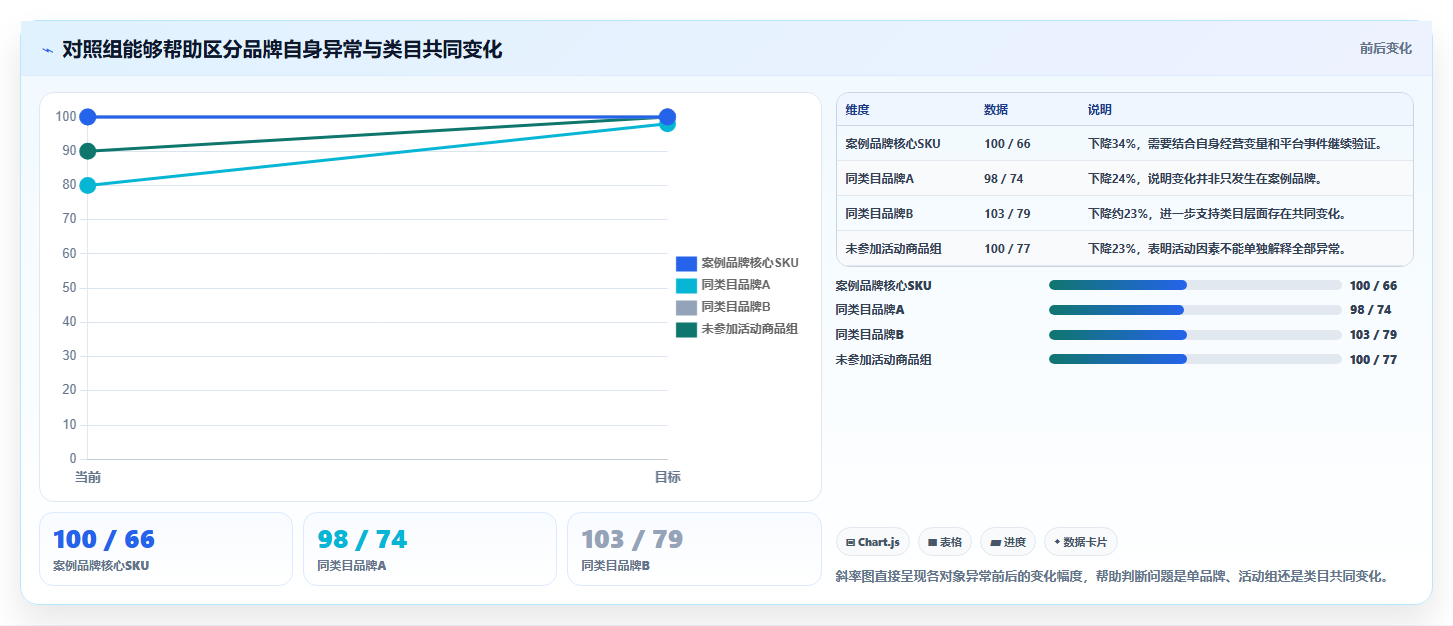Select table cell 案例品牌核心SKU

click(x=892, y=144)
